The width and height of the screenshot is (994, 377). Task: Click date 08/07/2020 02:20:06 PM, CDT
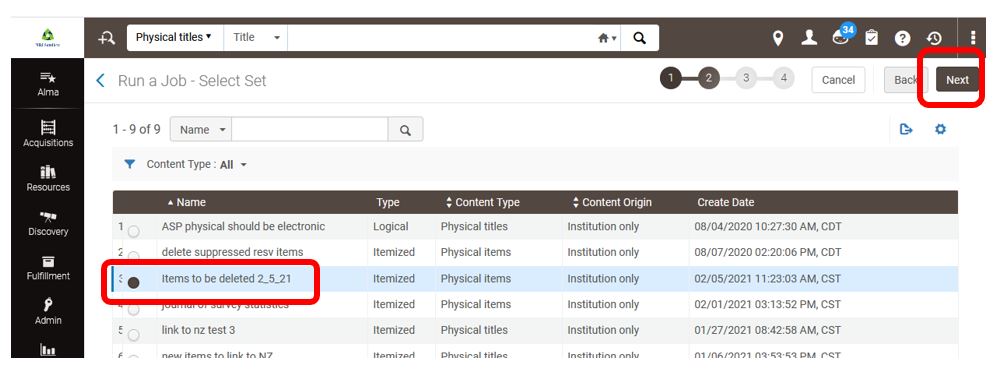click(768, 252)
